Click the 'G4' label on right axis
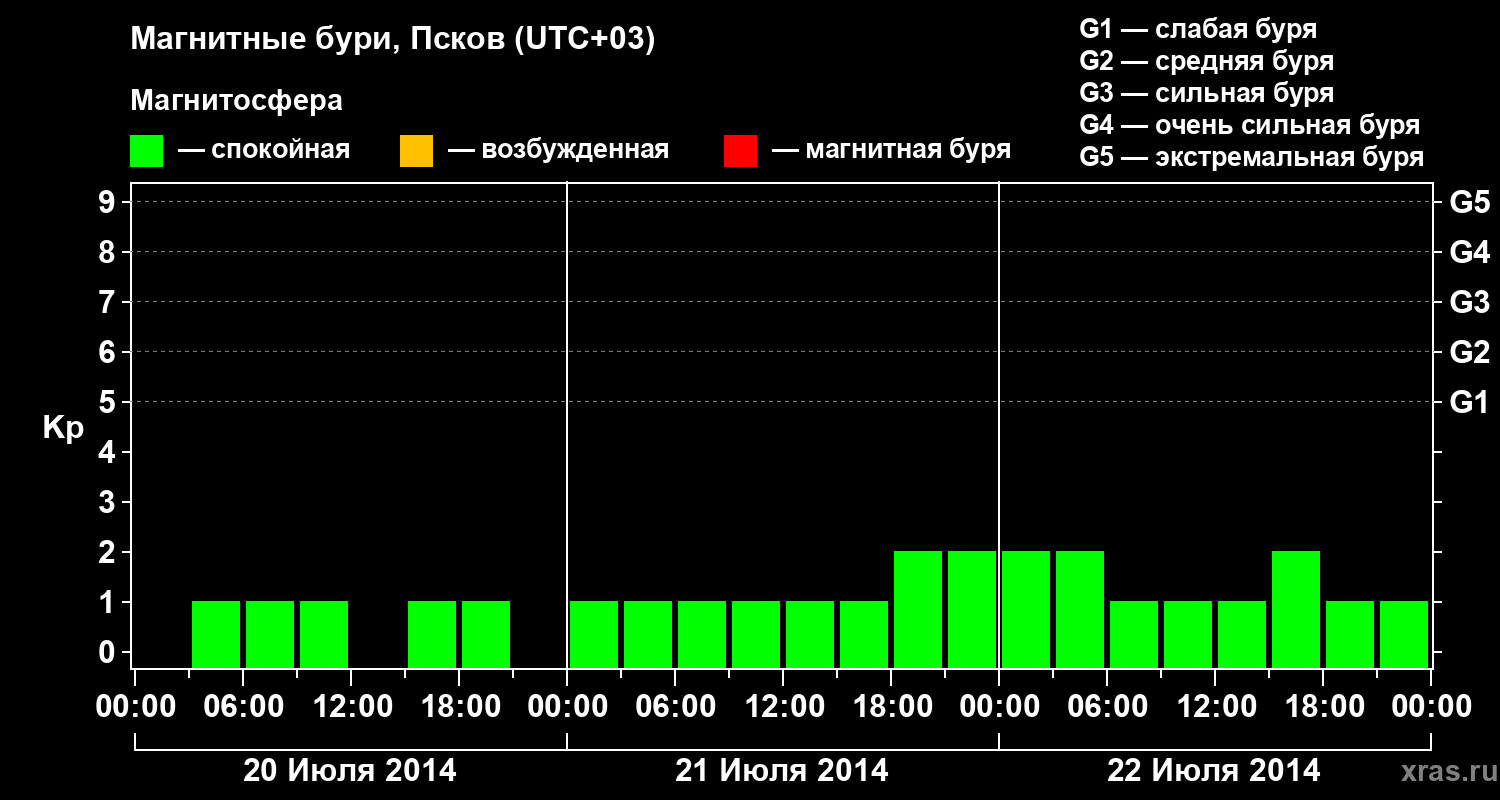The image size is (1500, 800). pos(1470,252)
